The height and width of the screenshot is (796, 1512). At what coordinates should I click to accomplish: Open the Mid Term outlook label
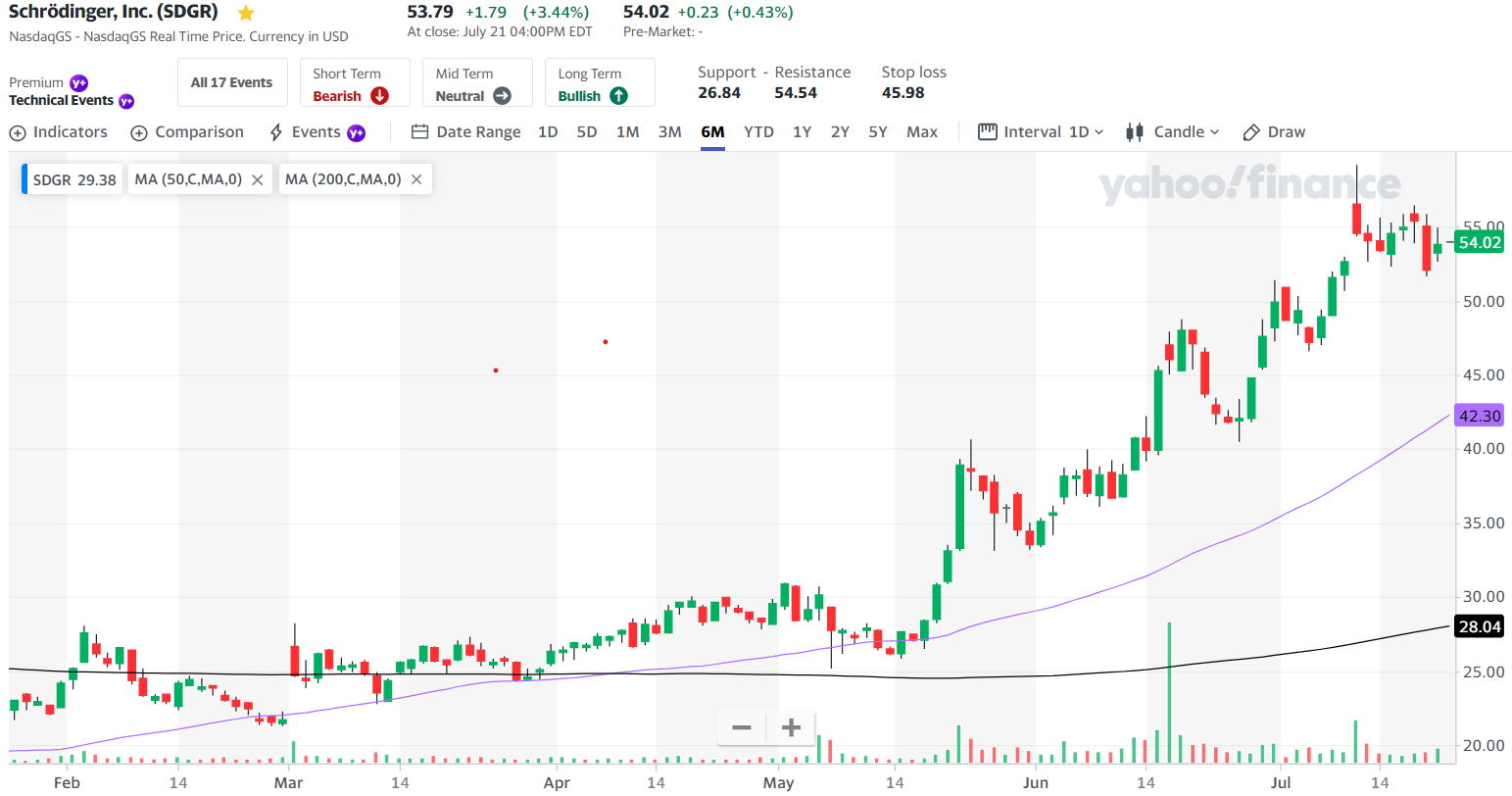pos(464,74)
